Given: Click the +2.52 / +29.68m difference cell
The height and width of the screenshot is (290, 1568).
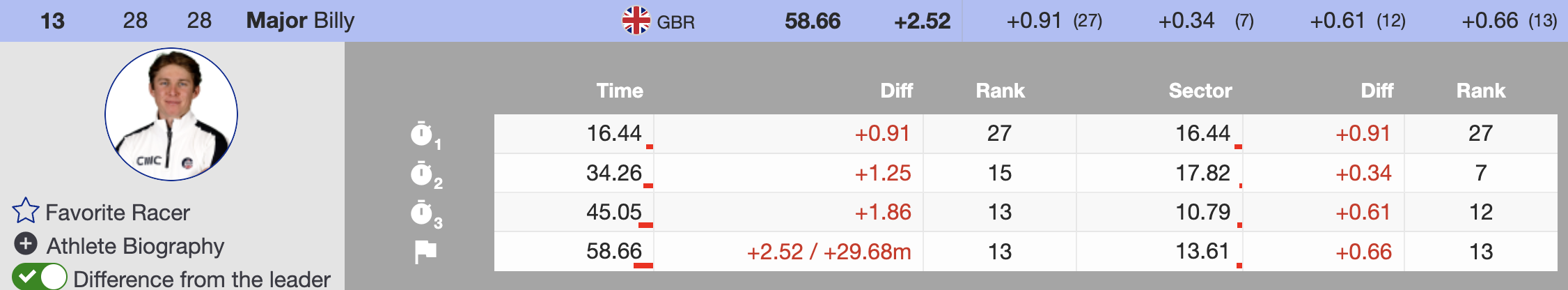Looking at the screenshot, I should tap(829, 252).
